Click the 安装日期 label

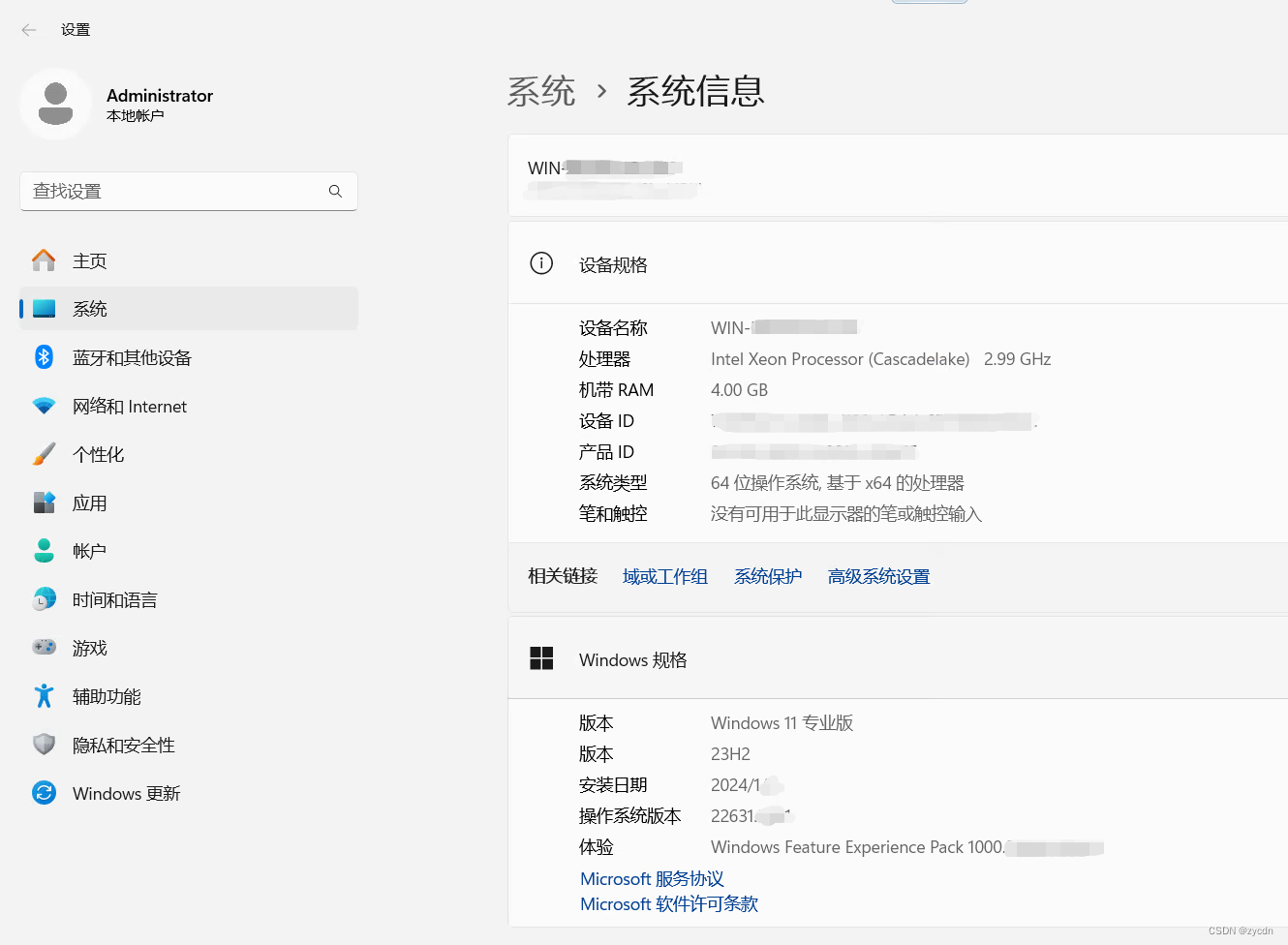[x=613, y=785]
